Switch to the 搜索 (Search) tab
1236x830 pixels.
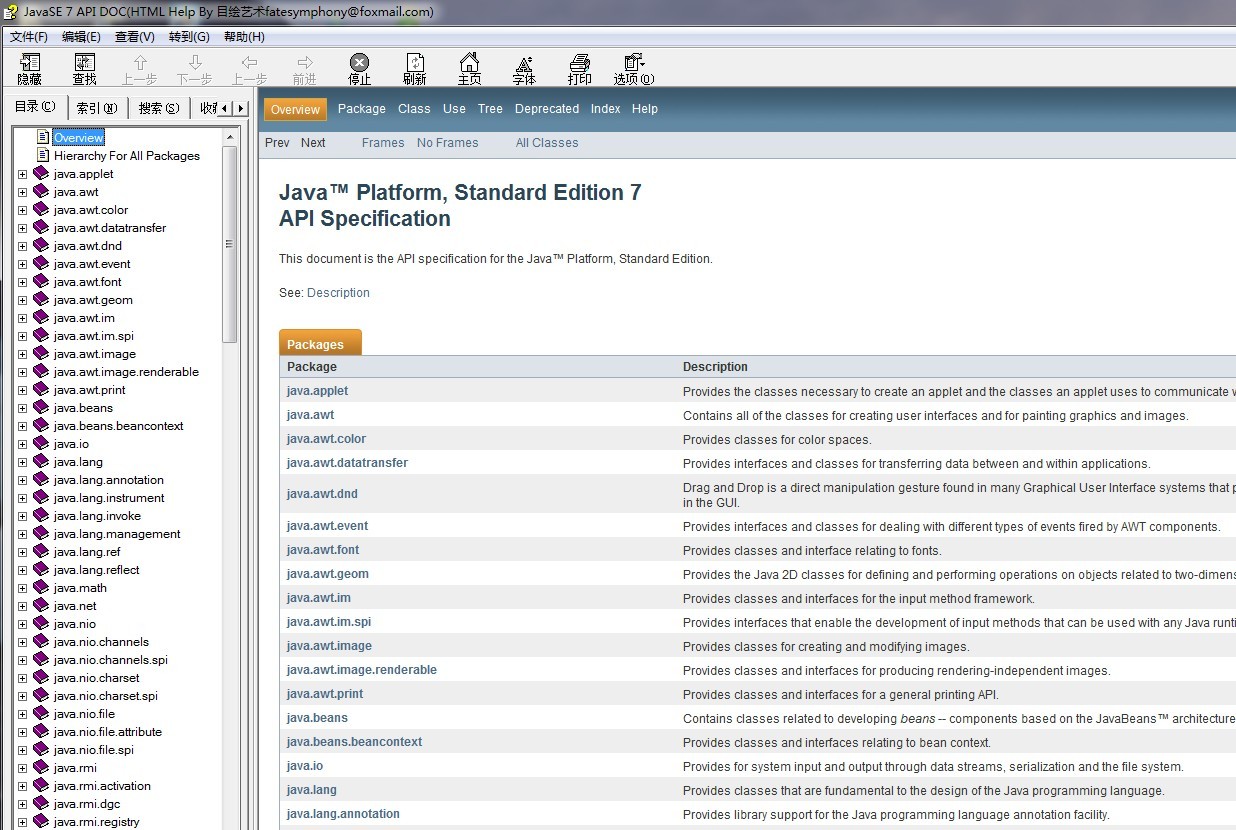[x=159, y=108]
